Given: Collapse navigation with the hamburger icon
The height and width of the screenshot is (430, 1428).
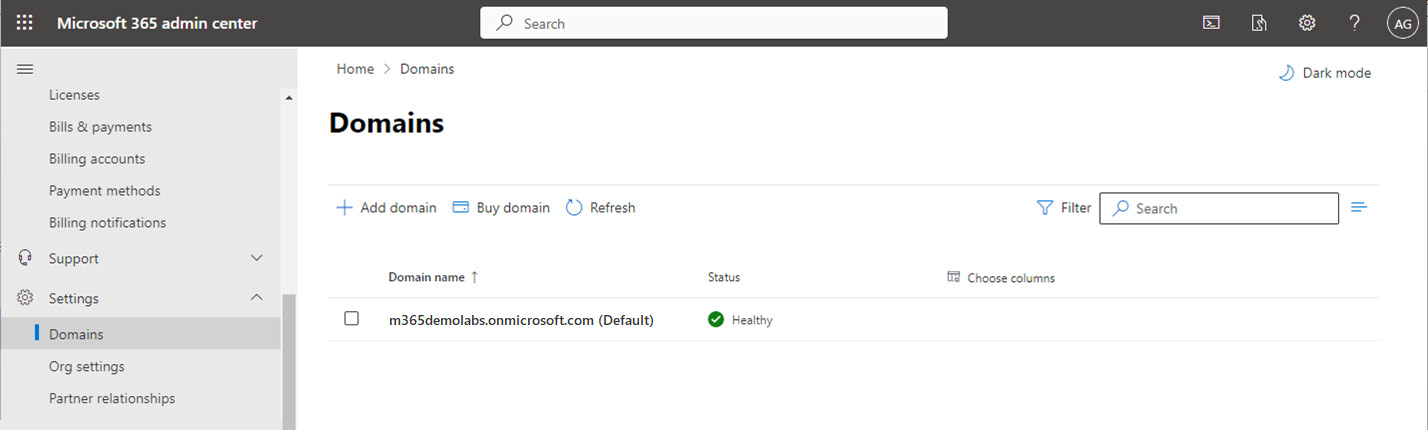Looking at the screenshot, I should click(x=25, y=69).
